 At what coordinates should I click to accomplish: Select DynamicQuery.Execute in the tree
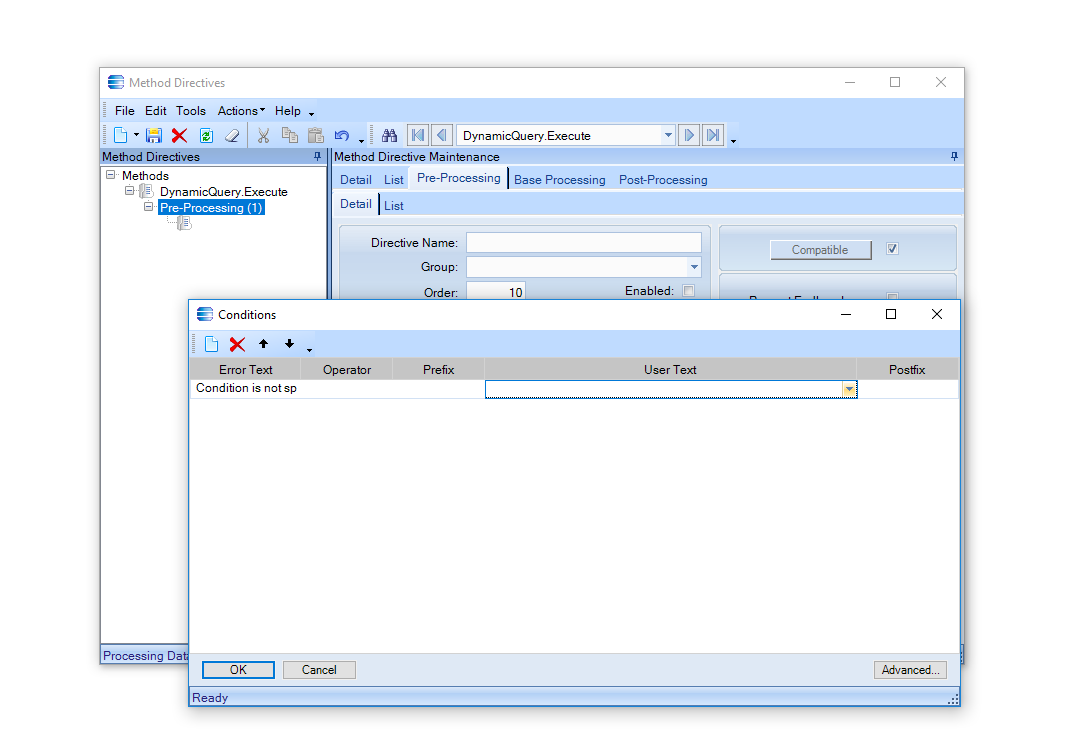point(224,192)
